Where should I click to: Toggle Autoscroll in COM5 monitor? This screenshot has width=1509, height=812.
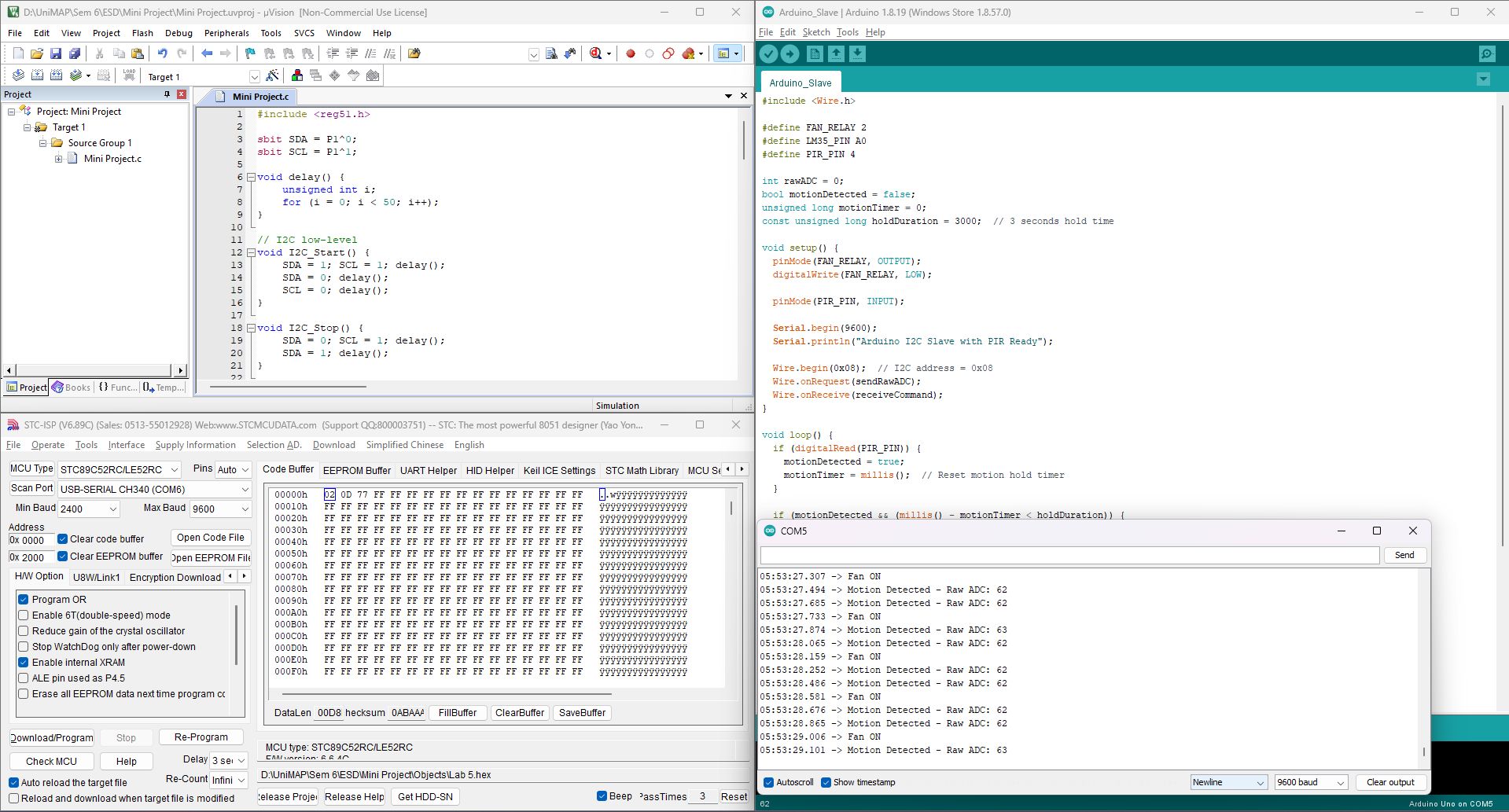[769, 782]
